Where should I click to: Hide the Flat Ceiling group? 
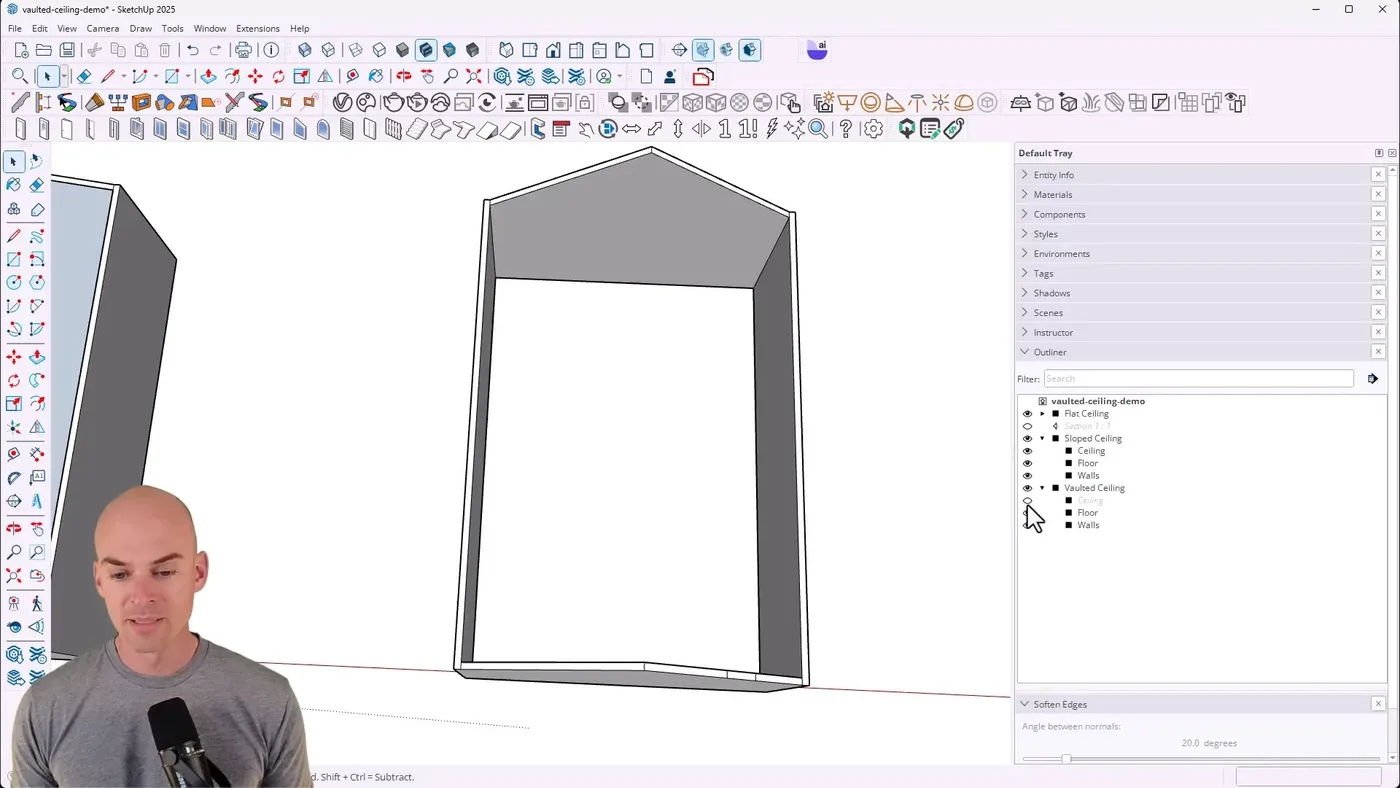pyautogui.click(x=1027, y=414)
